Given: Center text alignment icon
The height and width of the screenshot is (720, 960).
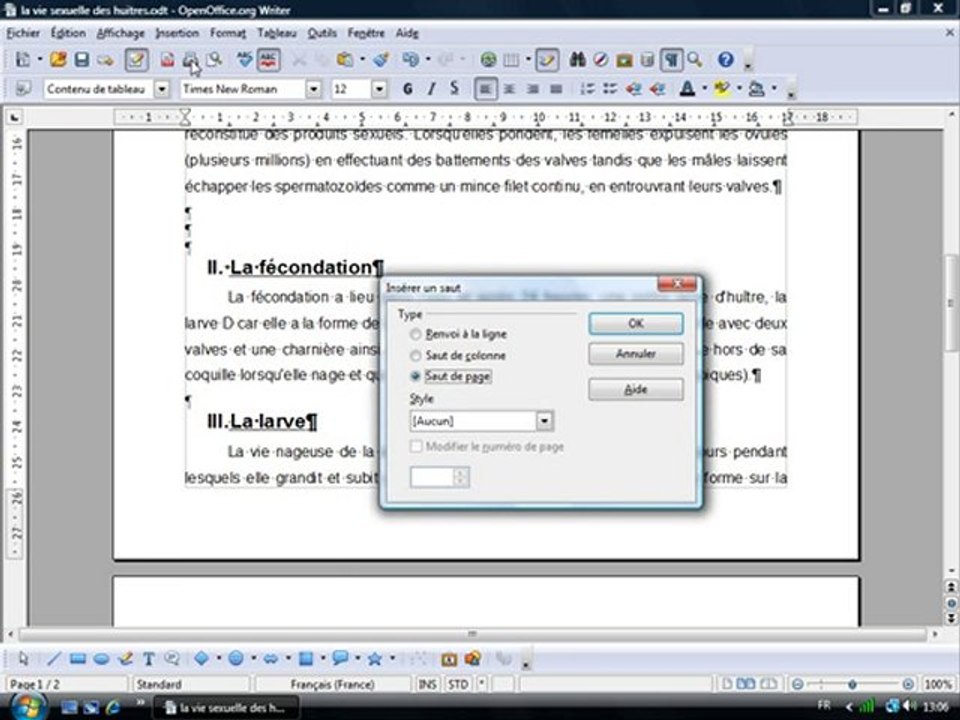Looking at the screenshot, I should [509, 89].
